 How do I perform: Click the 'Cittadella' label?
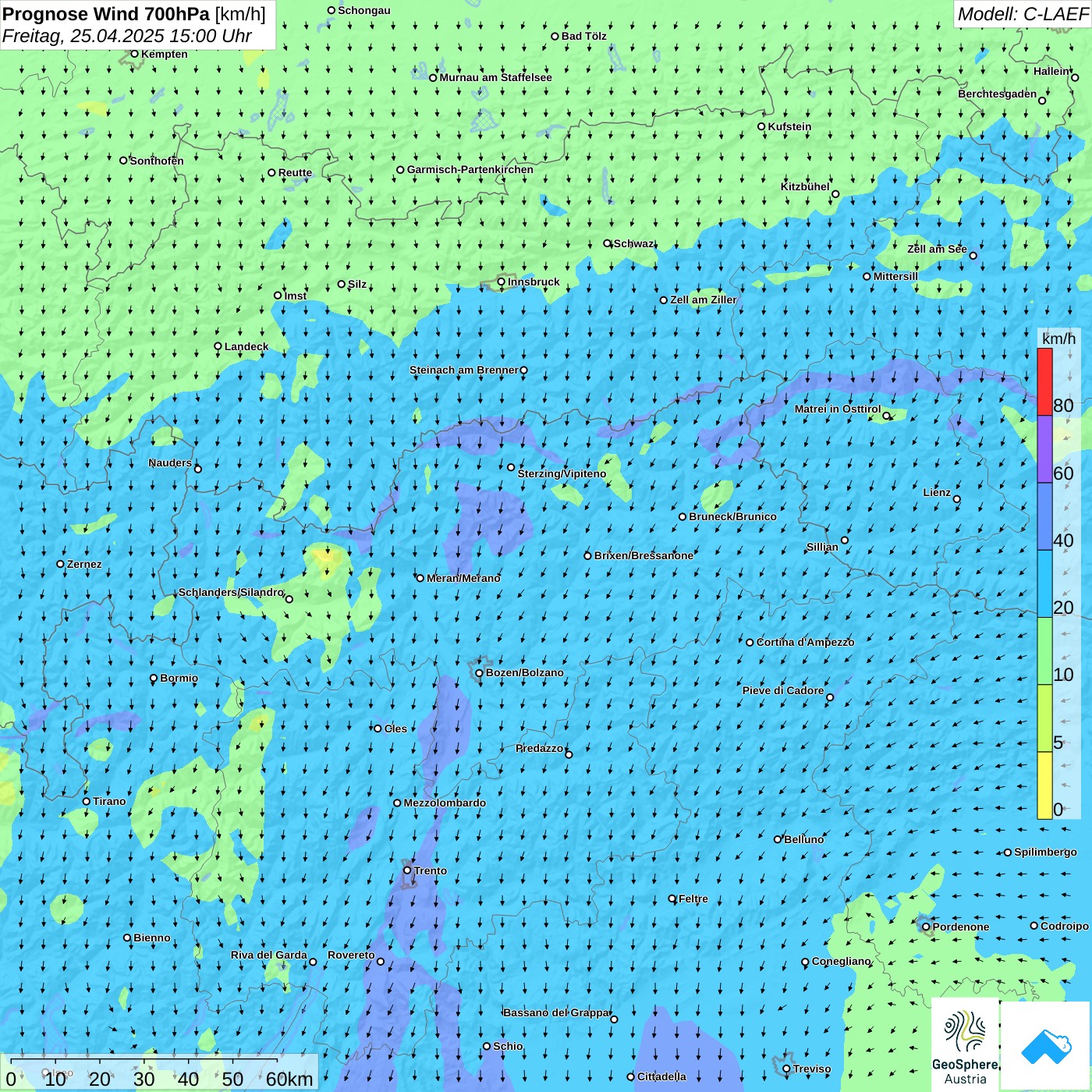tap(661, 1076)
